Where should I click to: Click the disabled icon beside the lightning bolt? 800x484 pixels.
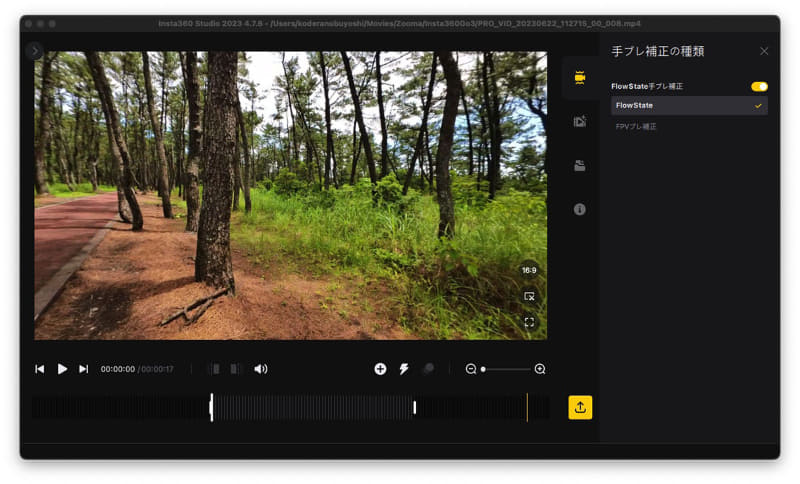tap(428, 369)
